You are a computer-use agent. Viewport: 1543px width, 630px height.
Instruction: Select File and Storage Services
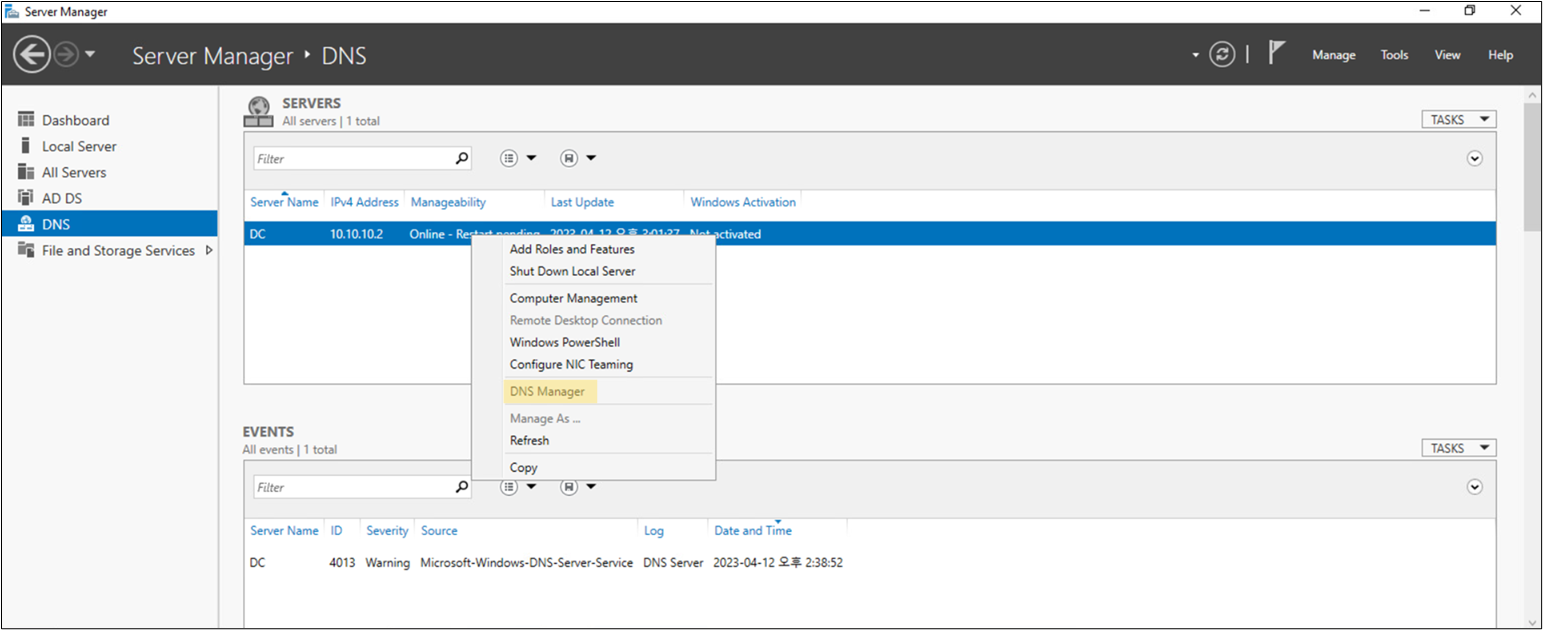pyautogui.click(x=118, y=250)
